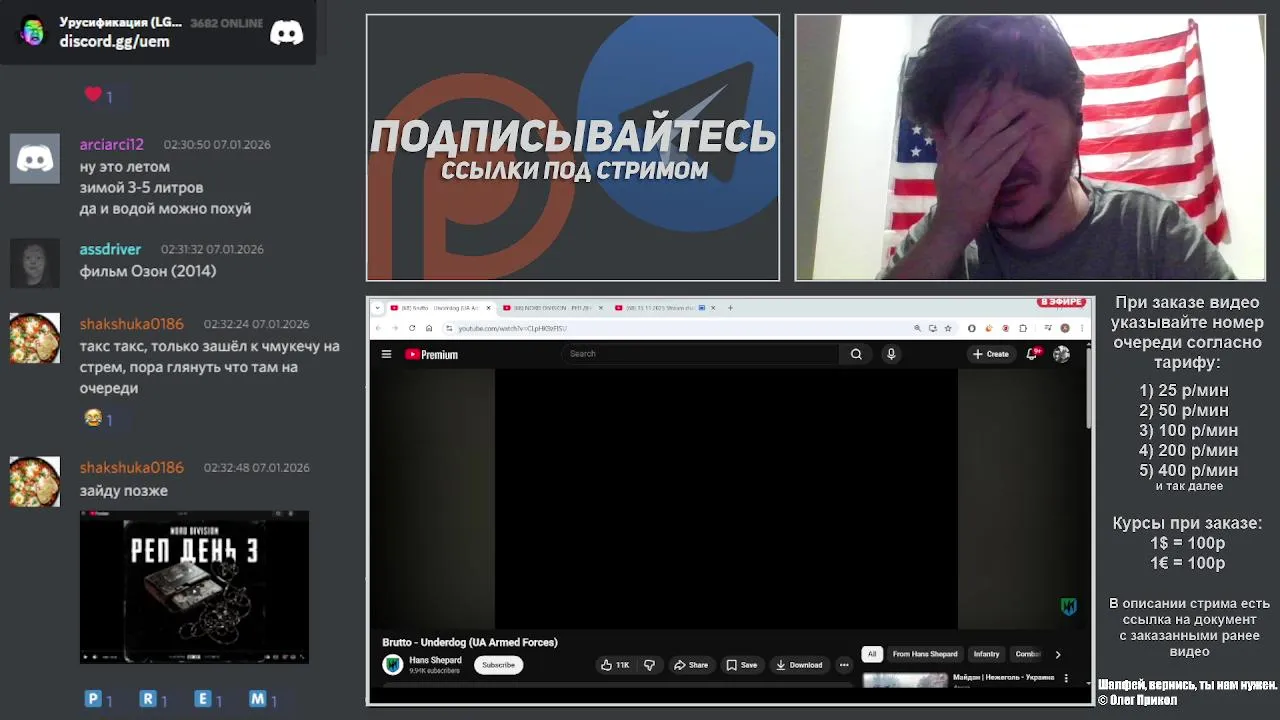
Task: Click video title Brutto - Underdog
Action: pos(470,642)
